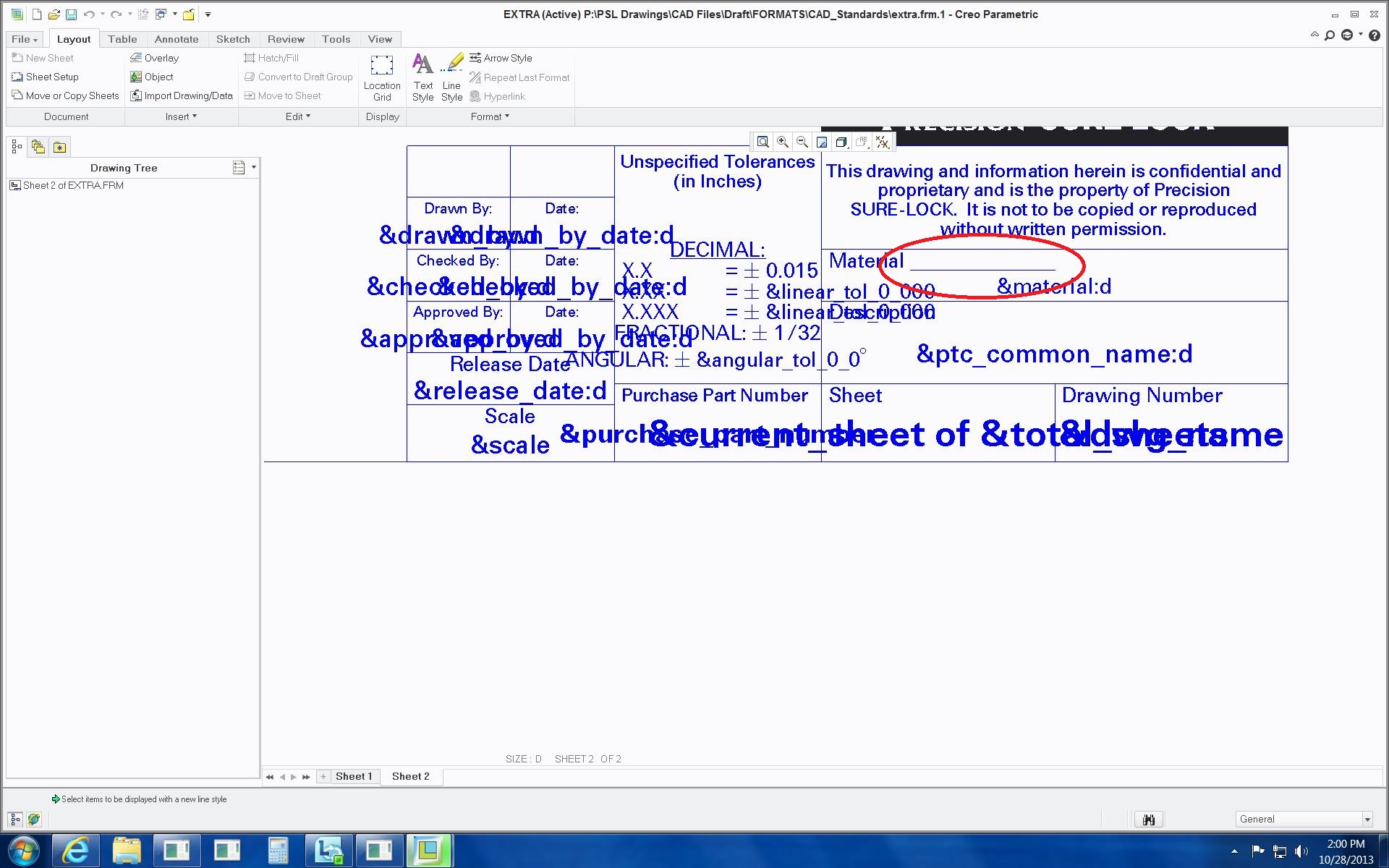This screenshot has width=1389, height=868.
Task: Open Customize Quick Access Toolbar dropdown
Action: click(208, 14)
